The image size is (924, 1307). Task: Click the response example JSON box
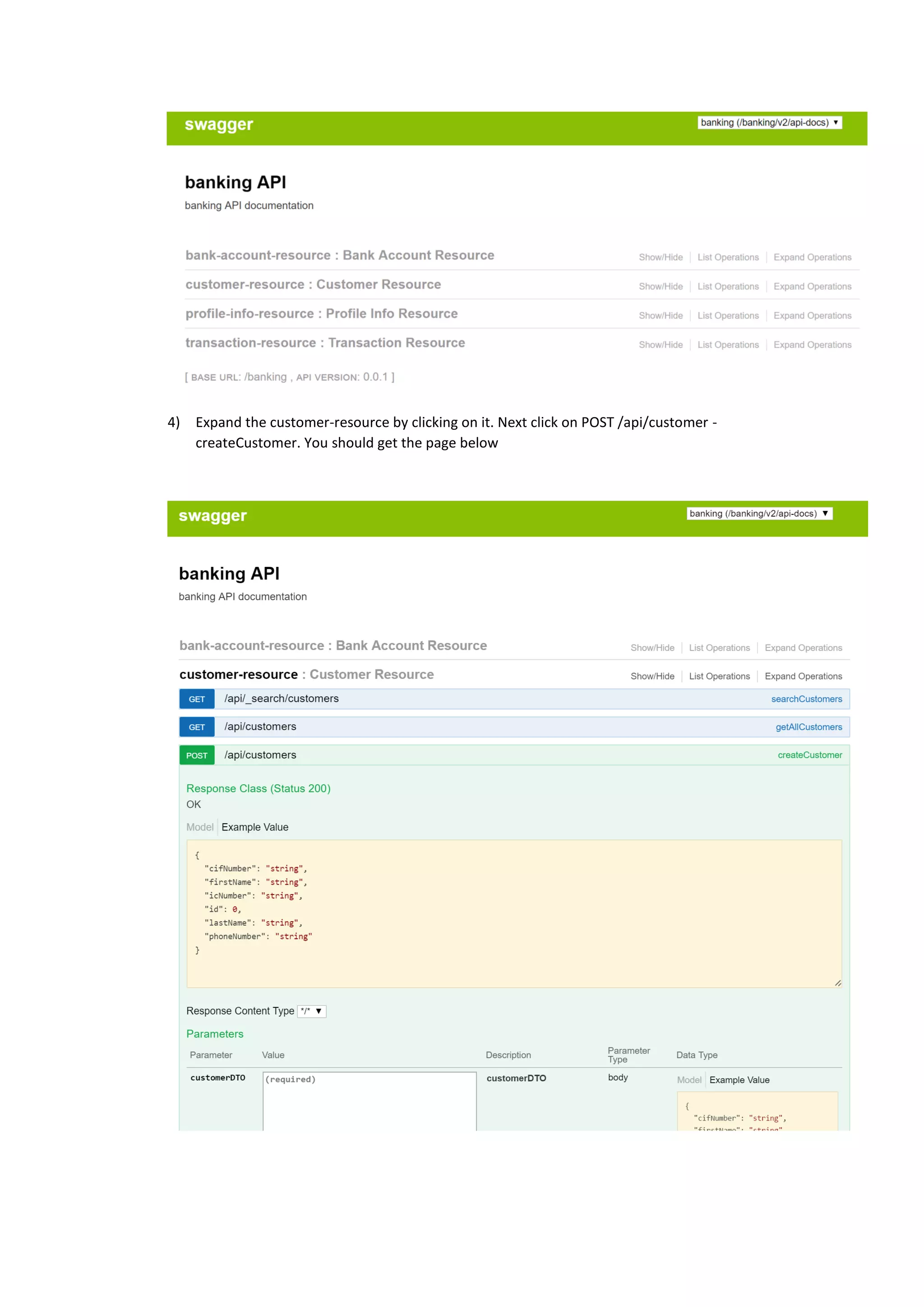[514, 913]
